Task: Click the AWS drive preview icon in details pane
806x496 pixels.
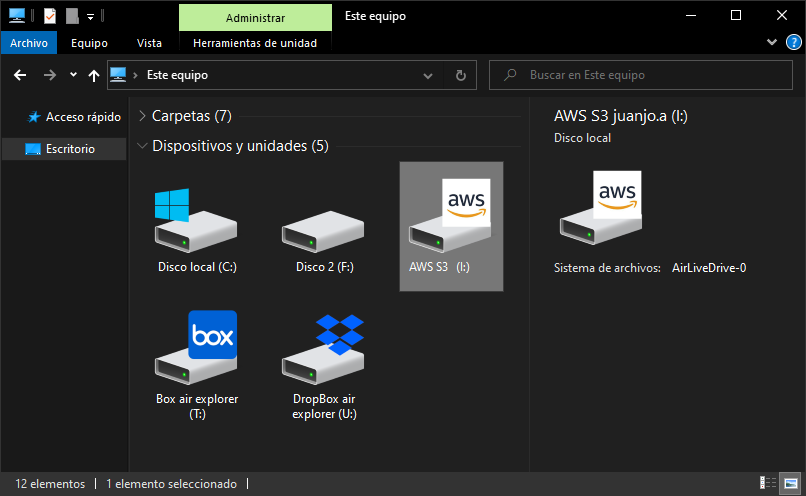Action: click(x=601, y=208)
